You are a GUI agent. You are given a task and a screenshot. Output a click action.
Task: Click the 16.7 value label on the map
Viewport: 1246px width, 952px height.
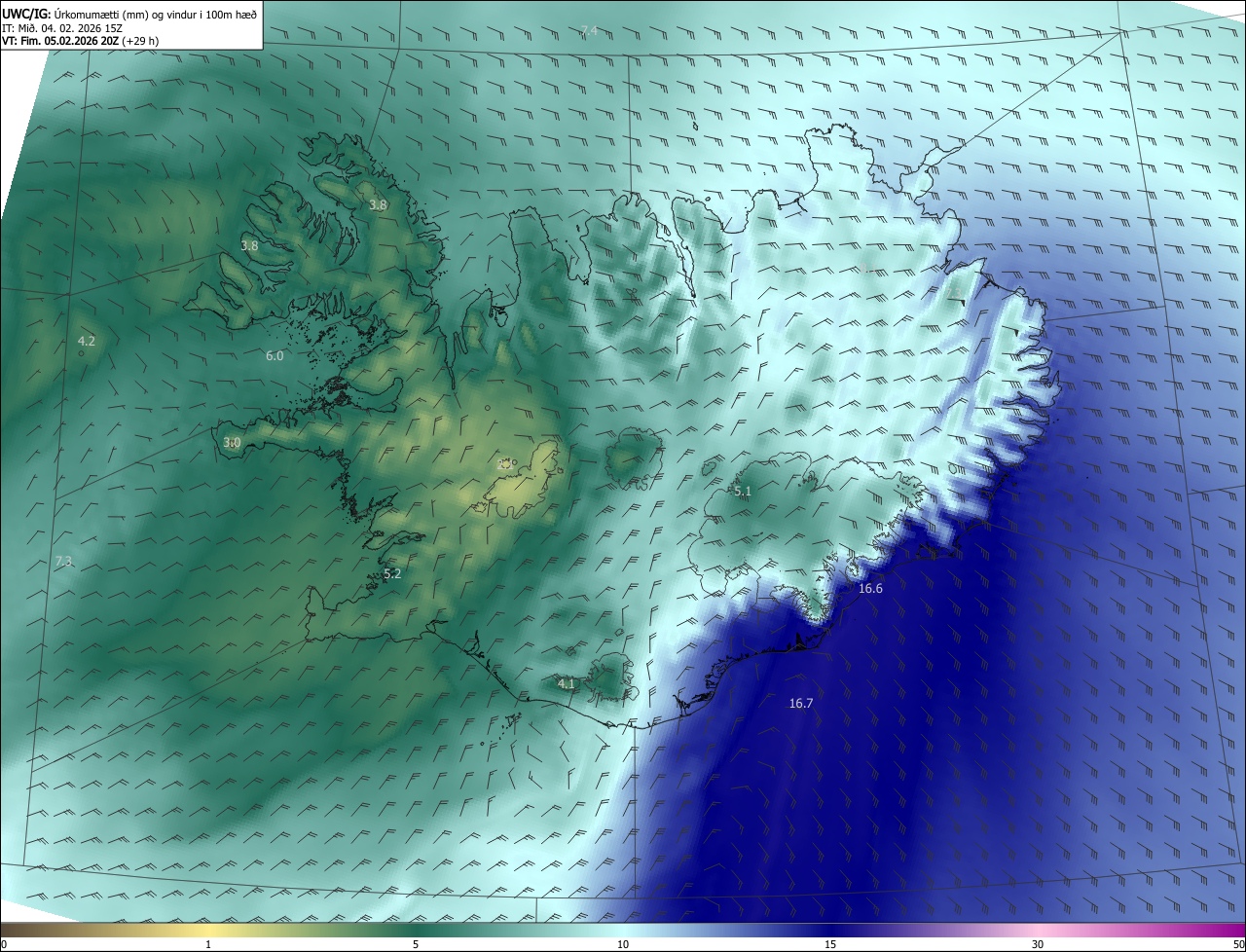801,703
